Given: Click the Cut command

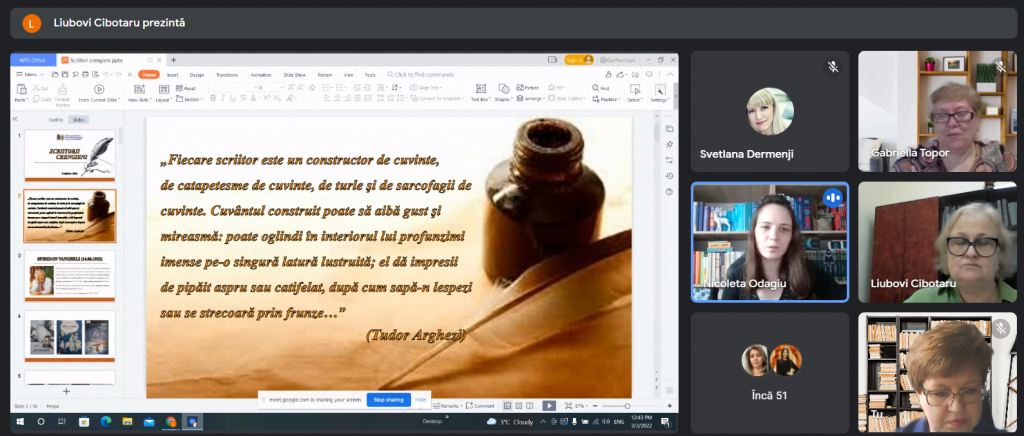Looking at the screenshot, I should 40,88.
